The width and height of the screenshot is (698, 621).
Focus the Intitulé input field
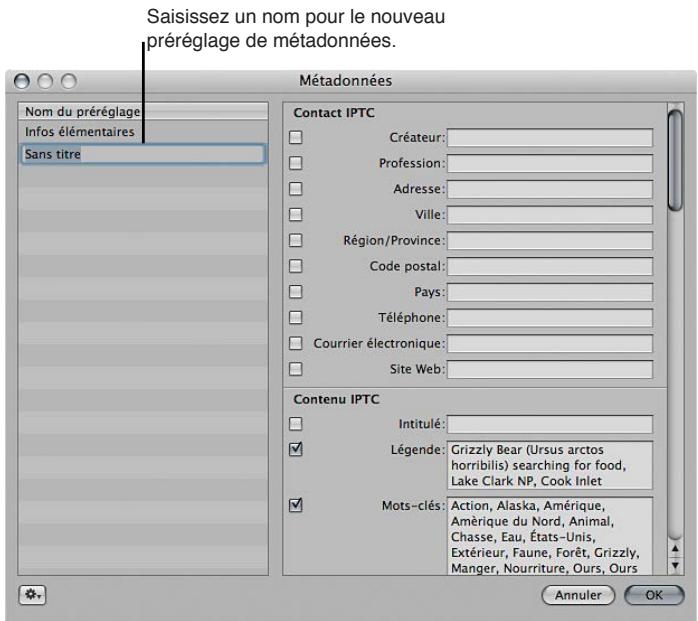[x=550, y=424]
